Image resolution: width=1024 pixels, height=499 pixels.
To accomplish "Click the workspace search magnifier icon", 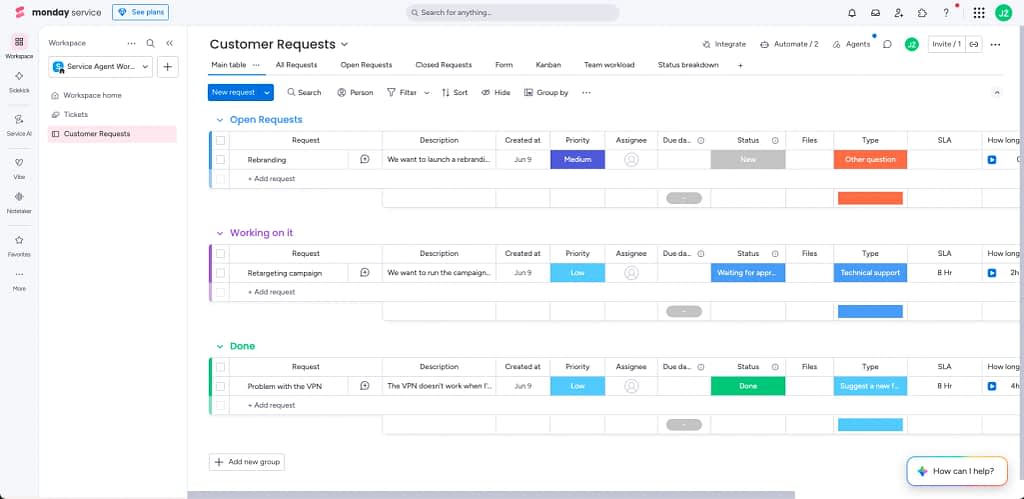I will click(150, 43).
